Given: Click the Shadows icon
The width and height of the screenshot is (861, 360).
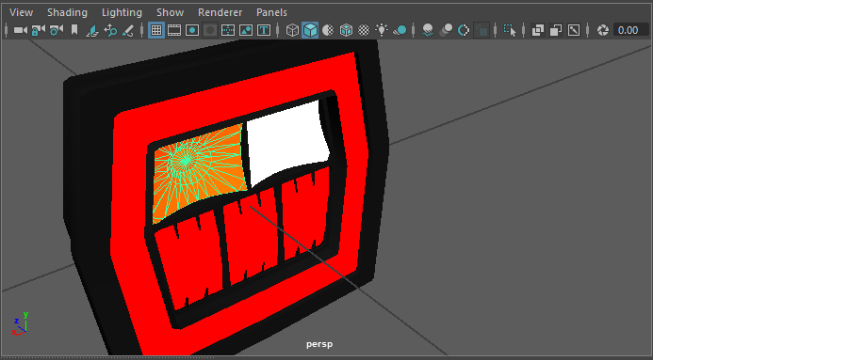Looking at the screenshot, I should (x=400, y=30).
